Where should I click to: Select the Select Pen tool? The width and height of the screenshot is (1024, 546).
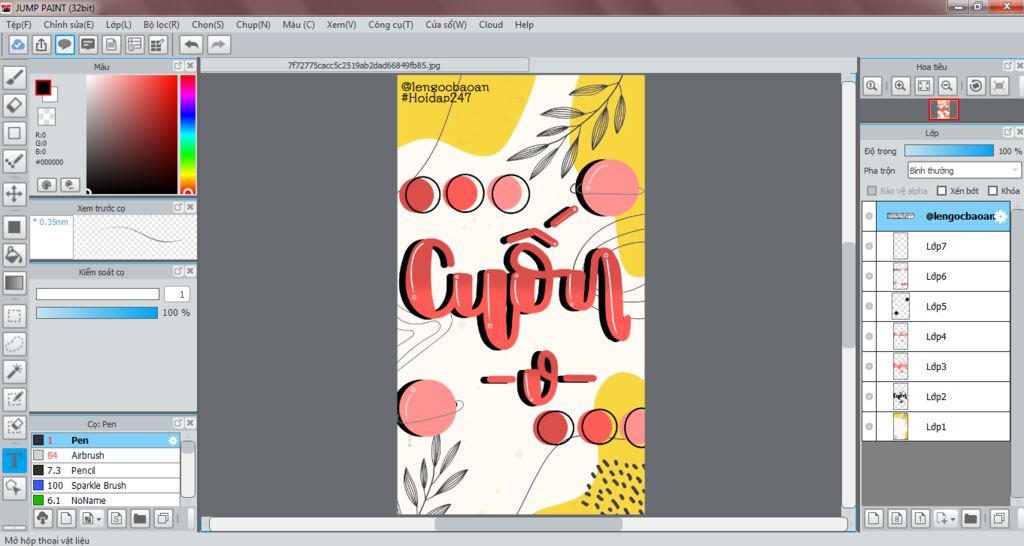[14, 399]
